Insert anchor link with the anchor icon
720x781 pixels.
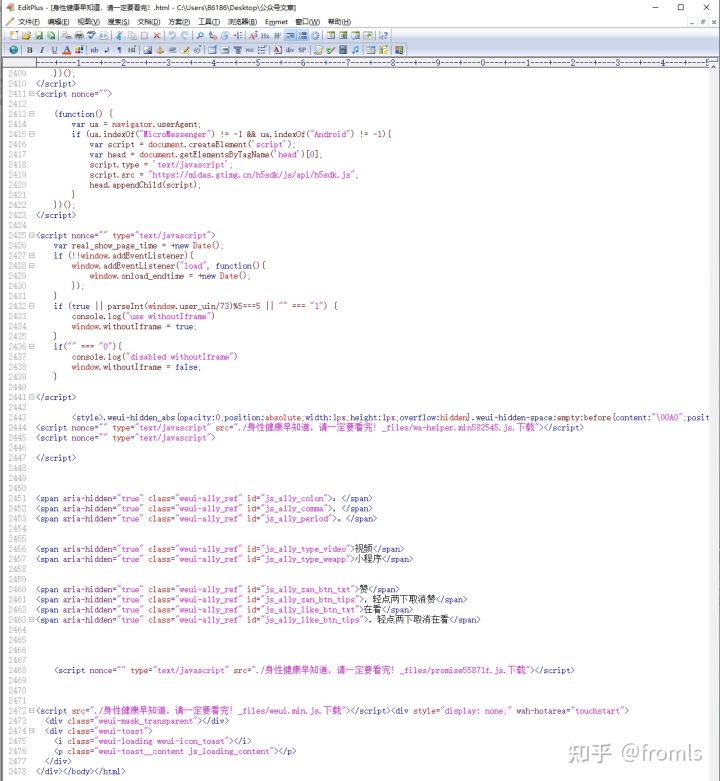point(160,50)
